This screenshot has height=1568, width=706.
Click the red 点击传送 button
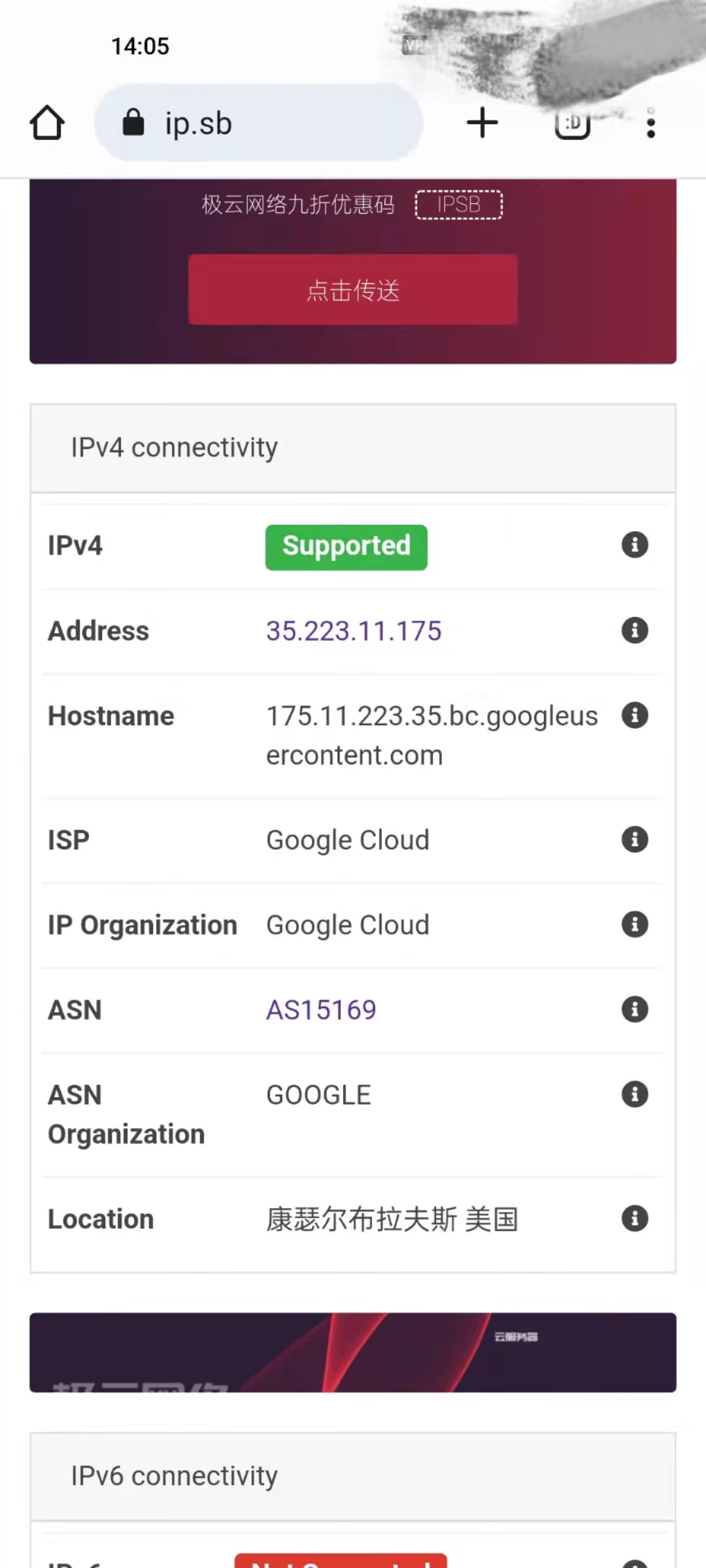(x=353, y=289)
